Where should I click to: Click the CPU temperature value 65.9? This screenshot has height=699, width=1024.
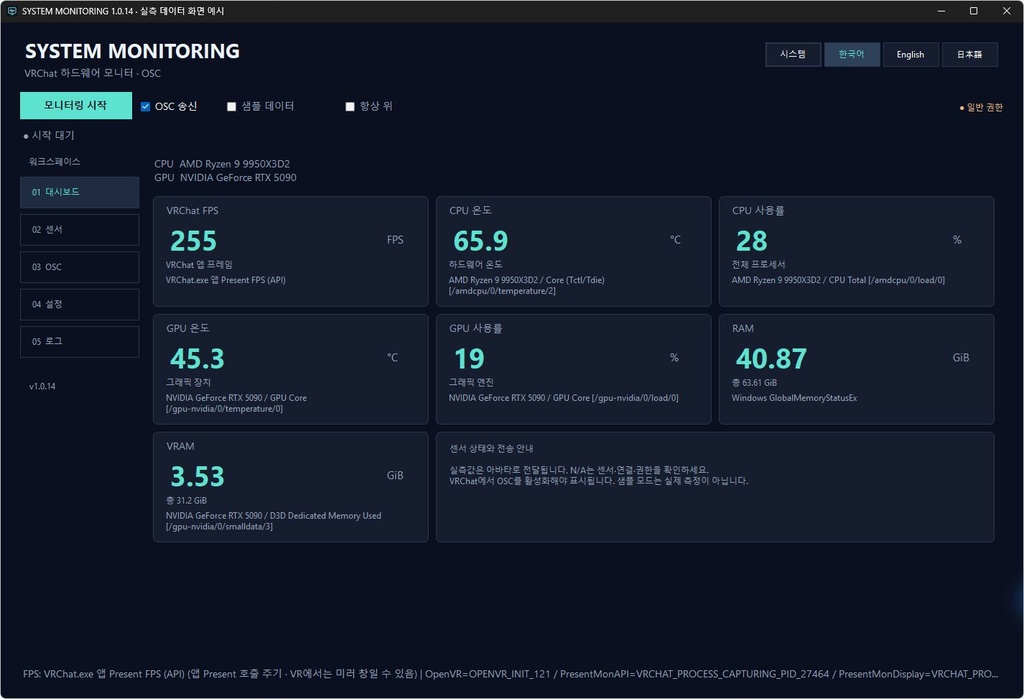click(481, 241)
